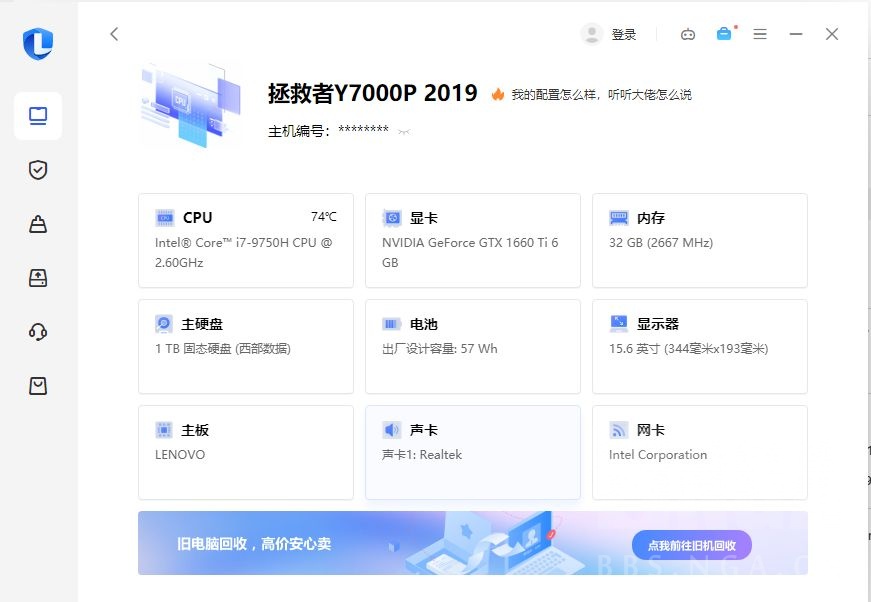Screen dimensions: 871x602
Task: Click the 显卡 graphics card icon
Action: click(x=392, y=218)
